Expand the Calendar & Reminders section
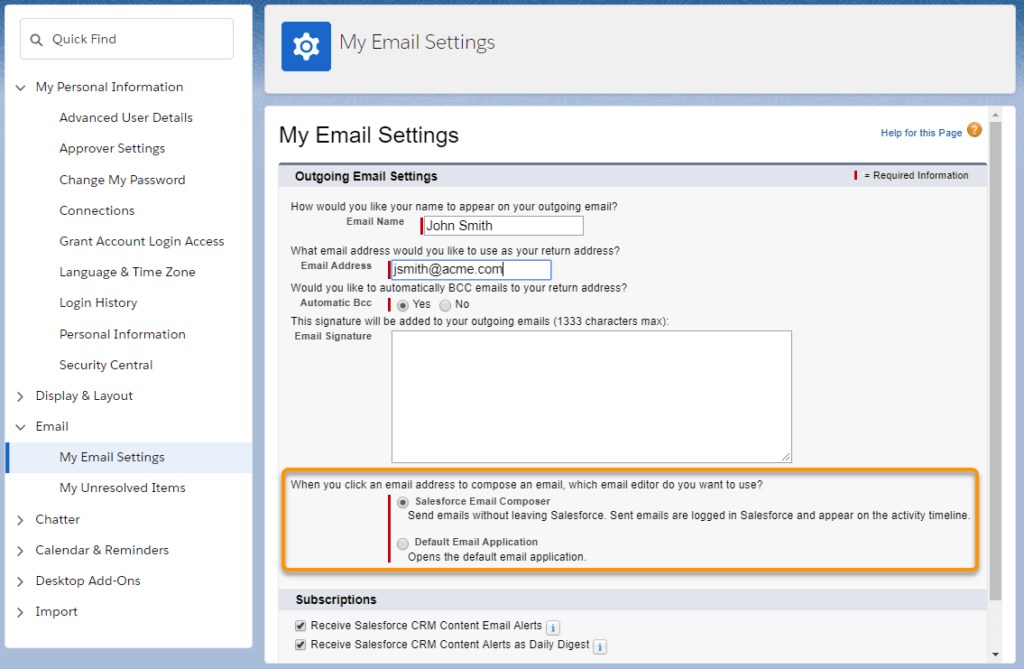 tap(20, 551)
